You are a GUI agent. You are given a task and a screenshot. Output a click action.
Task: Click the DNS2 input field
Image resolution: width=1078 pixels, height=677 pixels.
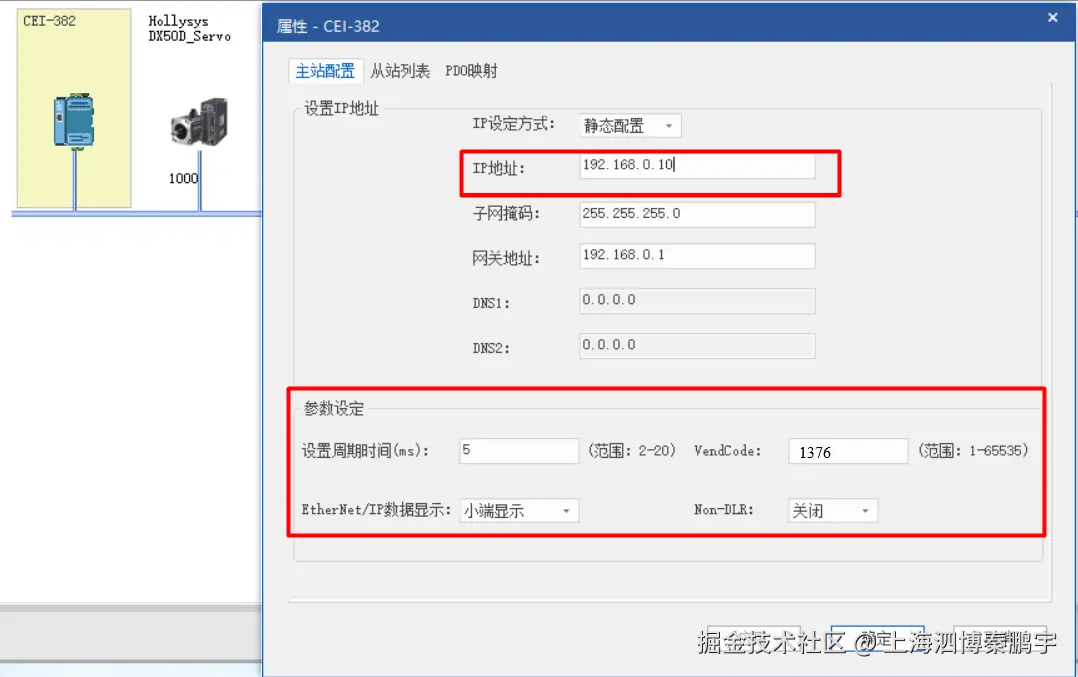tap(697, 345)
